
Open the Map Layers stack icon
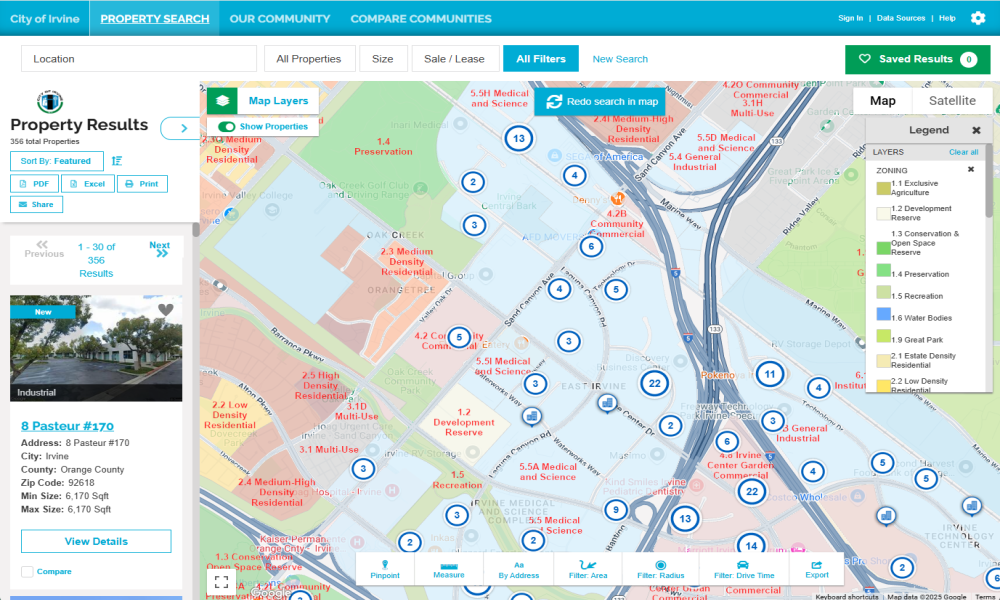[x=223, y=101]
